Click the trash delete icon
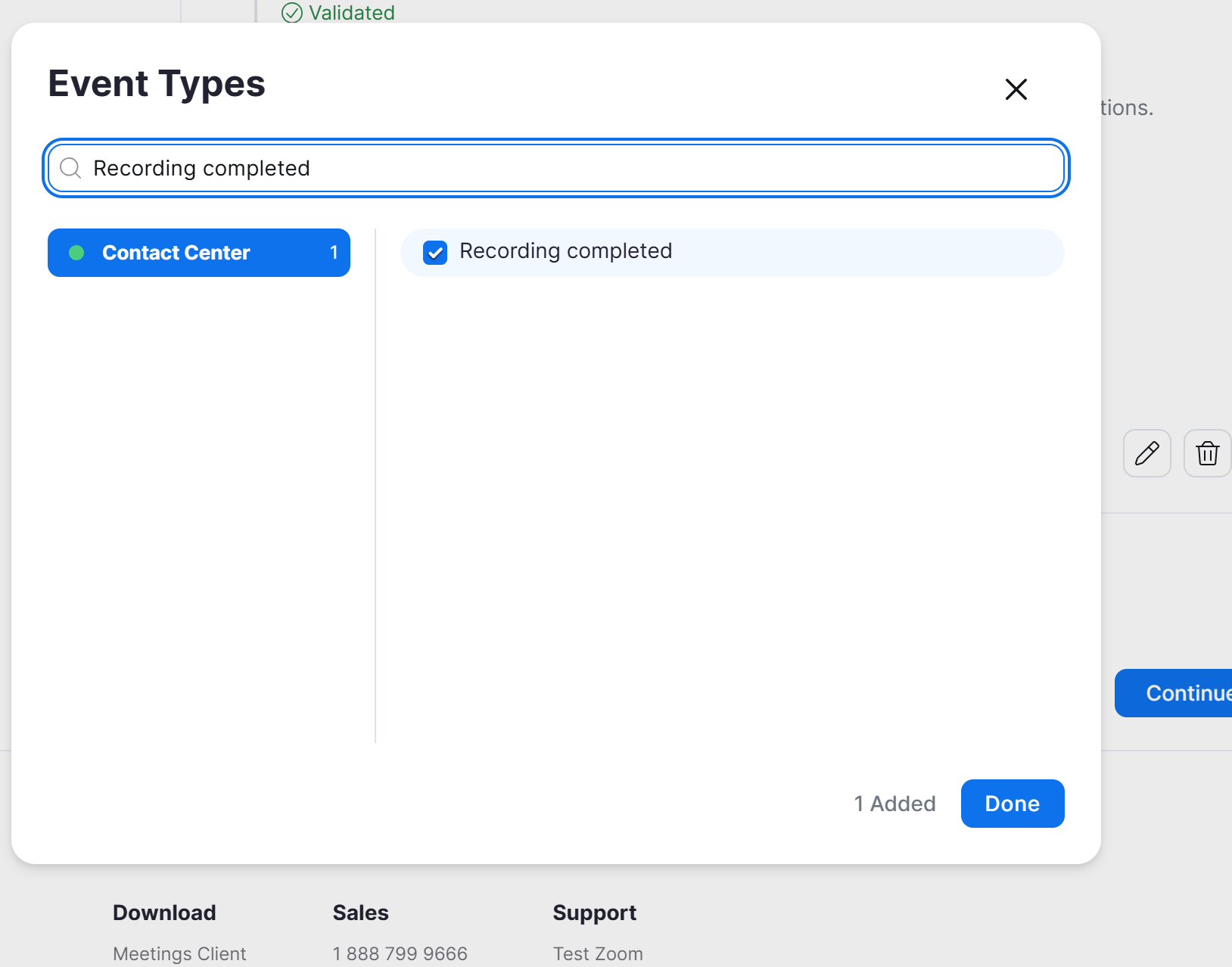This screenshot has height=967, width=1232. pos(1207,453)
